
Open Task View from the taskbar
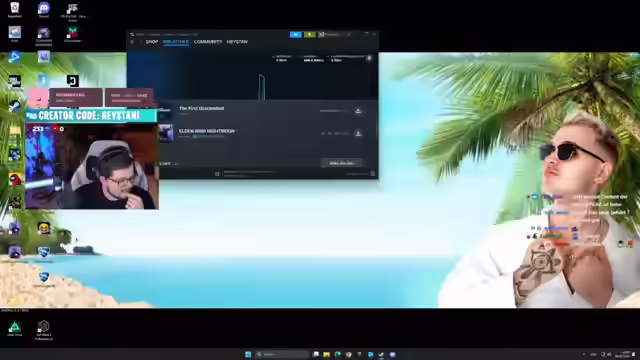316,354
